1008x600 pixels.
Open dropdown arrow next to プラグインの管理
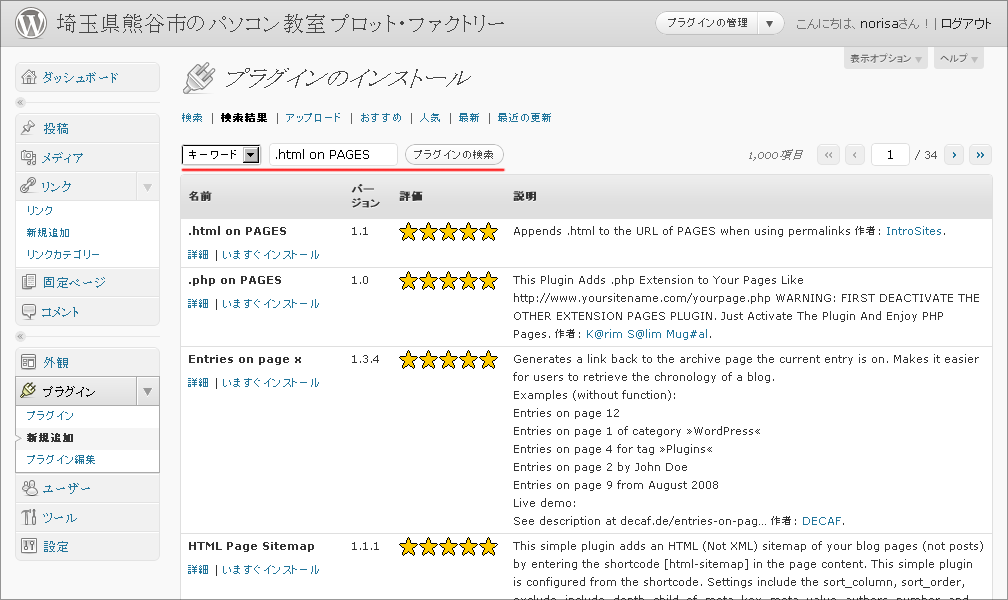770,24
